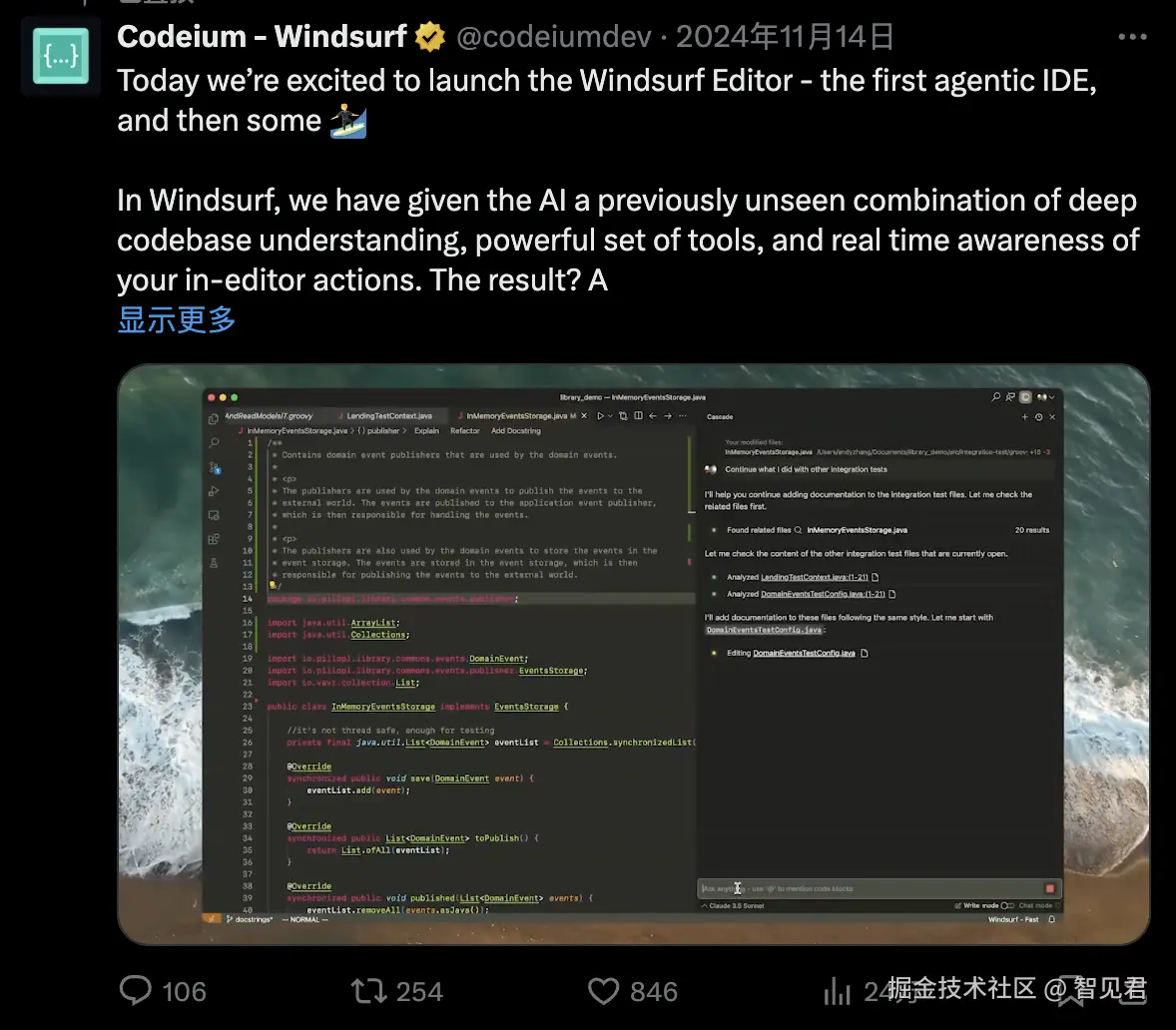Open the Search icon in the editor sidebar

coord(214,443)
